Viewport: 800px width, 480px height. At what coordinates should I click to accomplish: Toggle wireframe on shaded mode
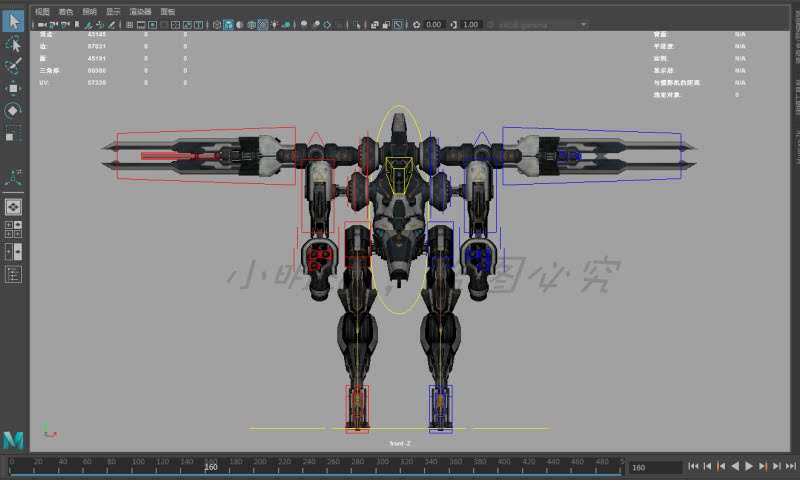(252, 24)
